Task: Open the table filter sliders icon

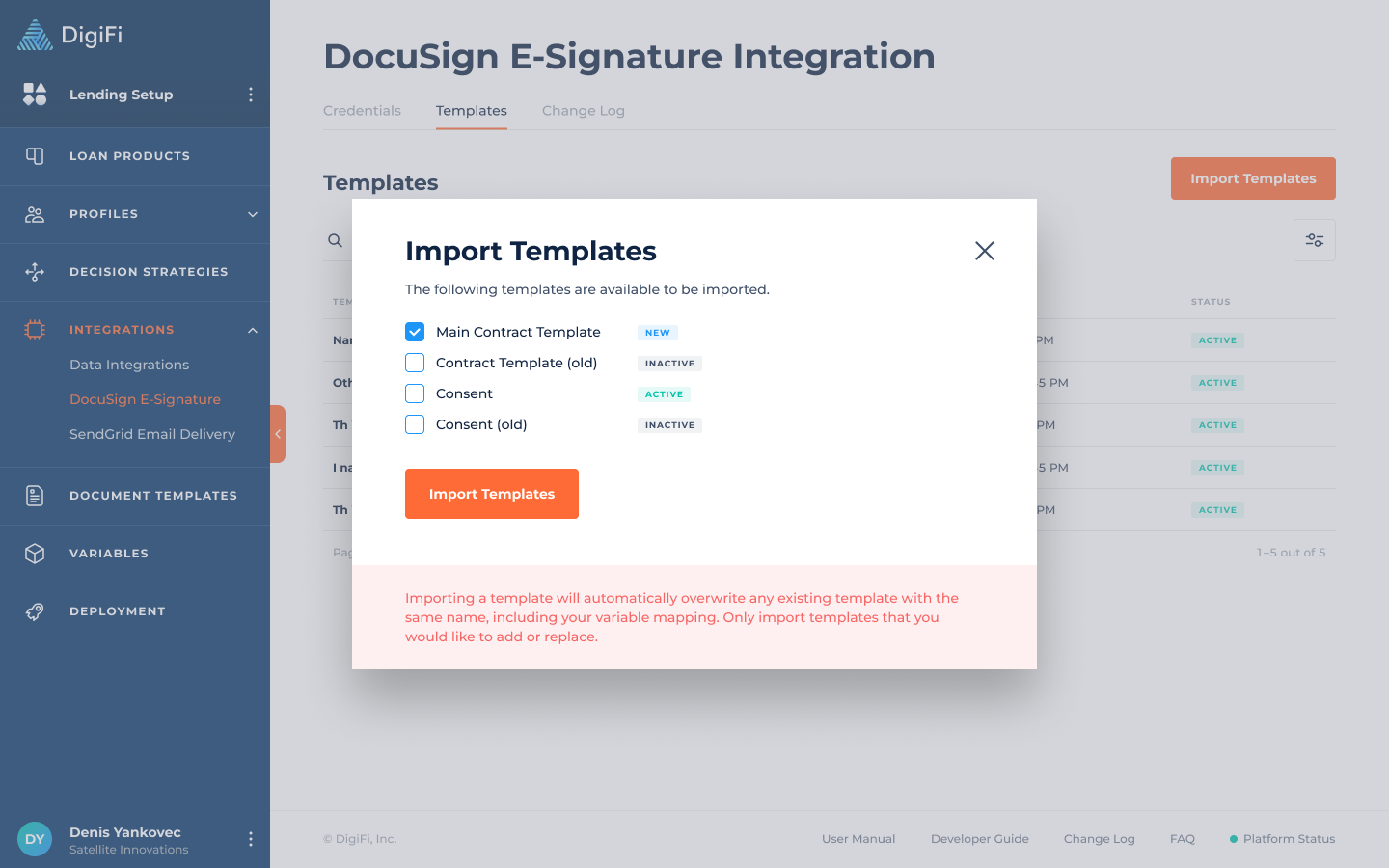Action: [x=1315, y=240]
